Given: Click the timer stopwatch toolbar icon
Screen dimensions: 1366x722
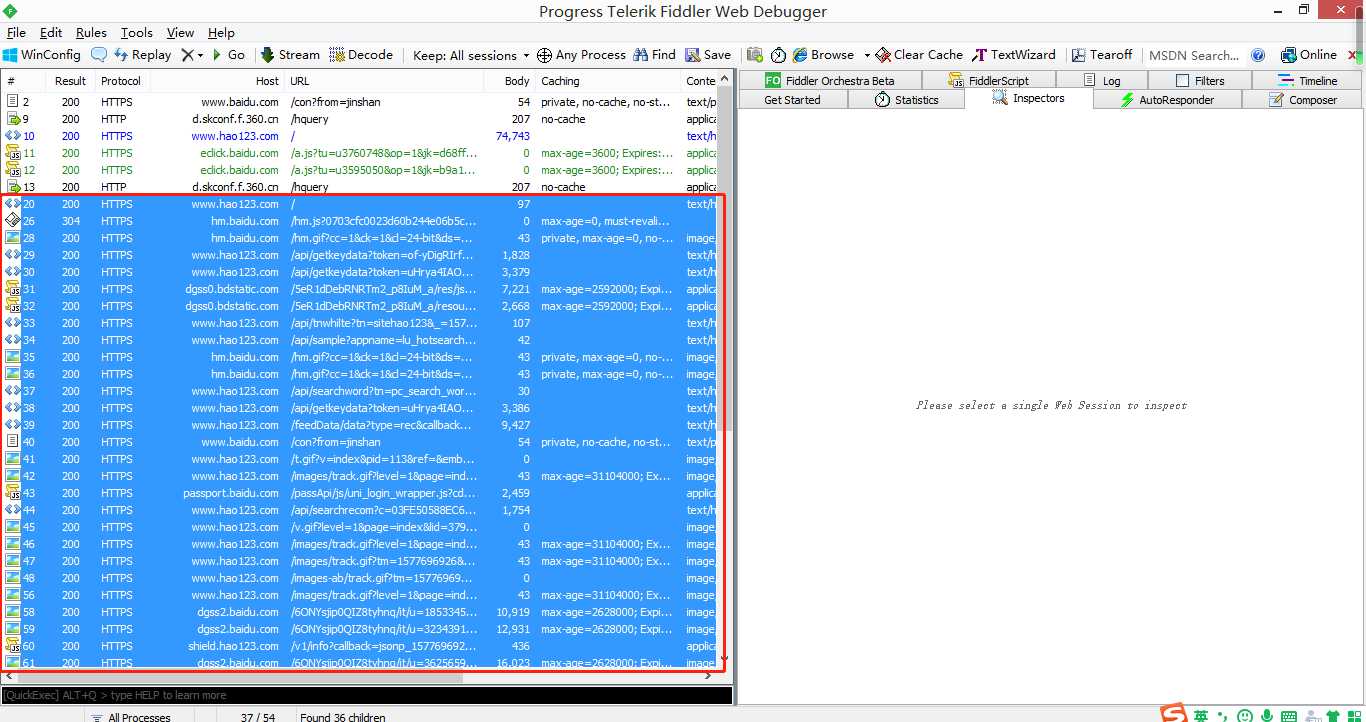Looking at the screenshot, I should pos(778,55).
